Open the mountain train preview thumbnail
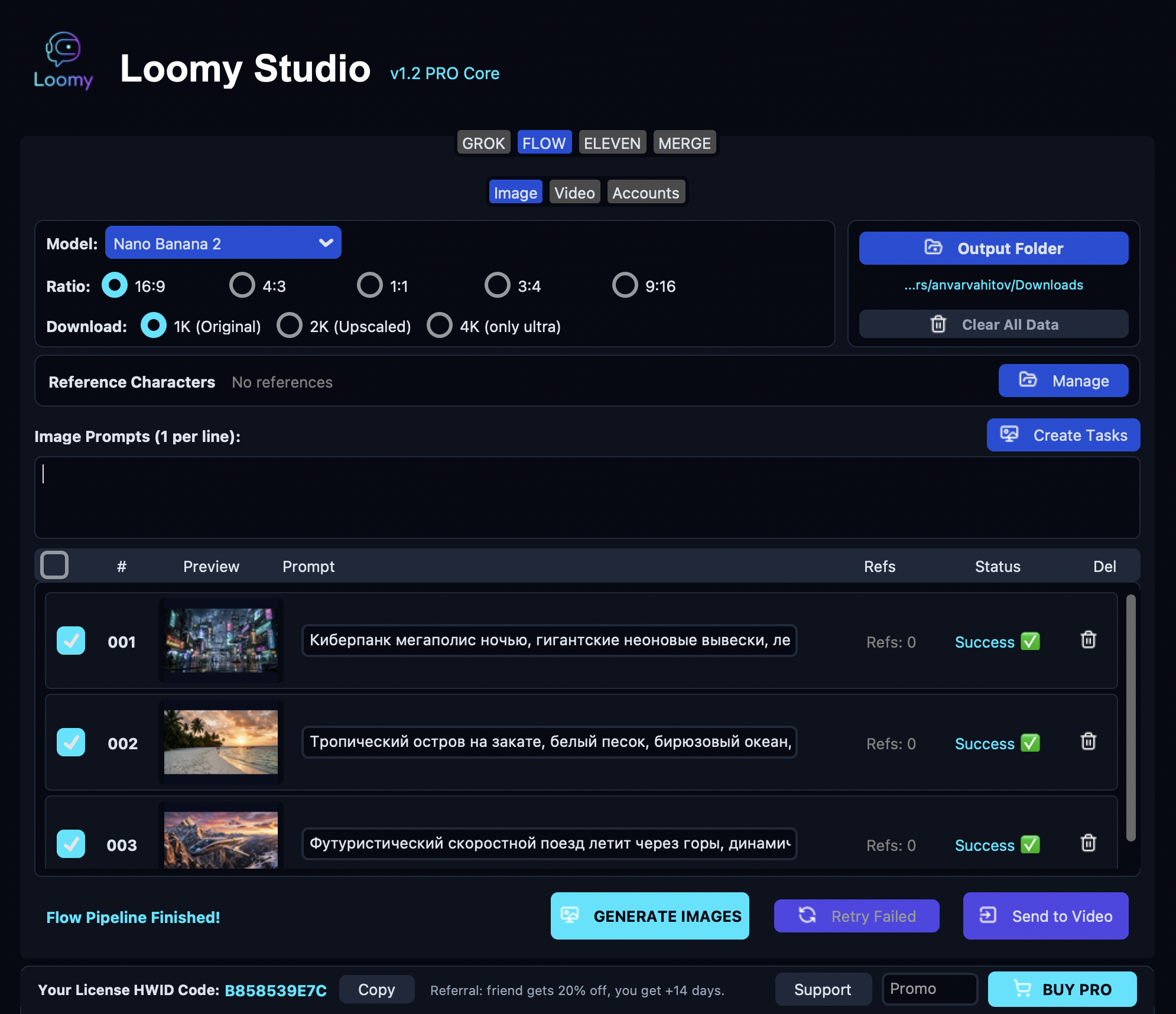 point(220,840)
